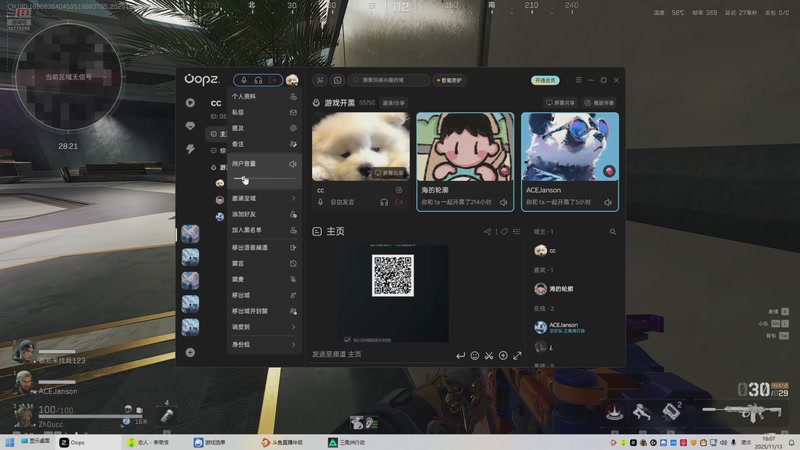Focus the domain search field

[x=389, y=80]
